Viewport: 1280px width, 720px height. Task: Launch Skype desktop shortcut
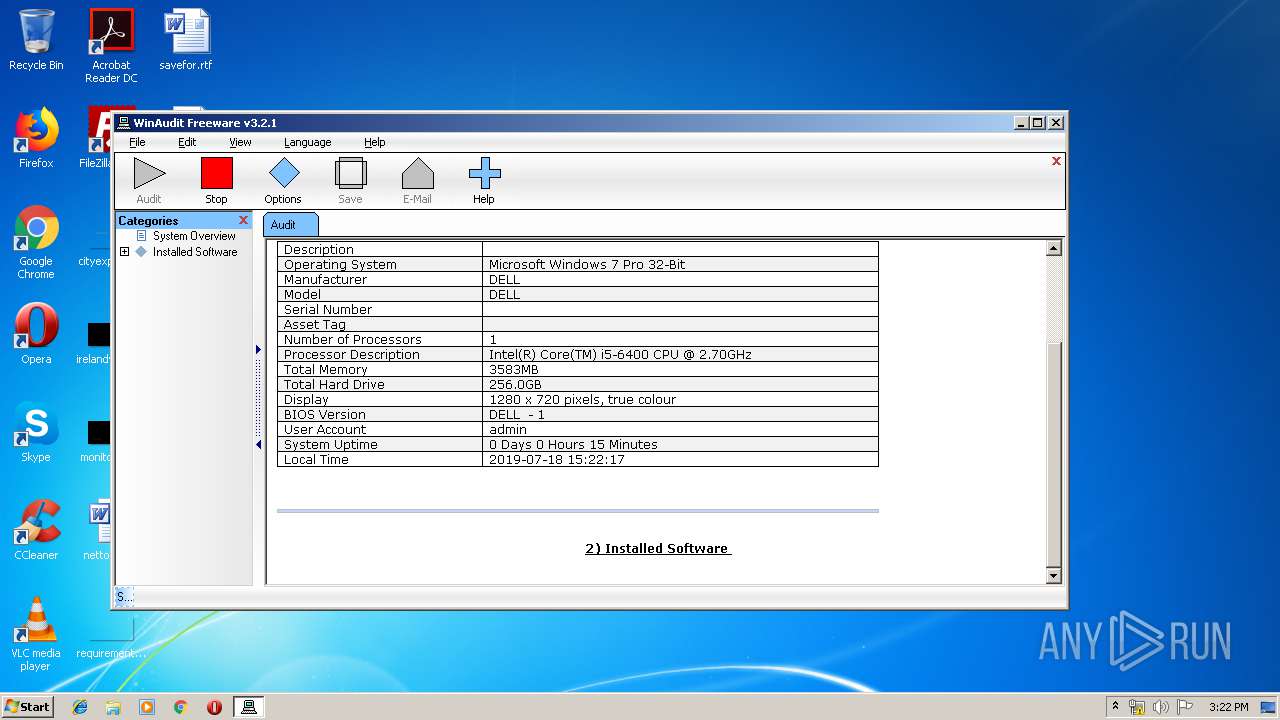point(36,432)
